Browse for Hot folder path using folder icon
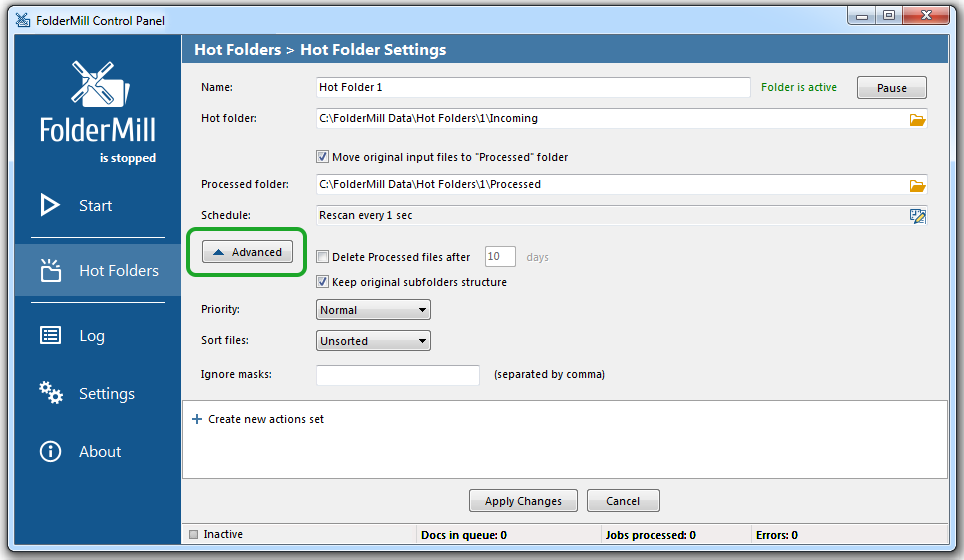The width and height of the screenshot is (964, 560). tap(917, 120)
